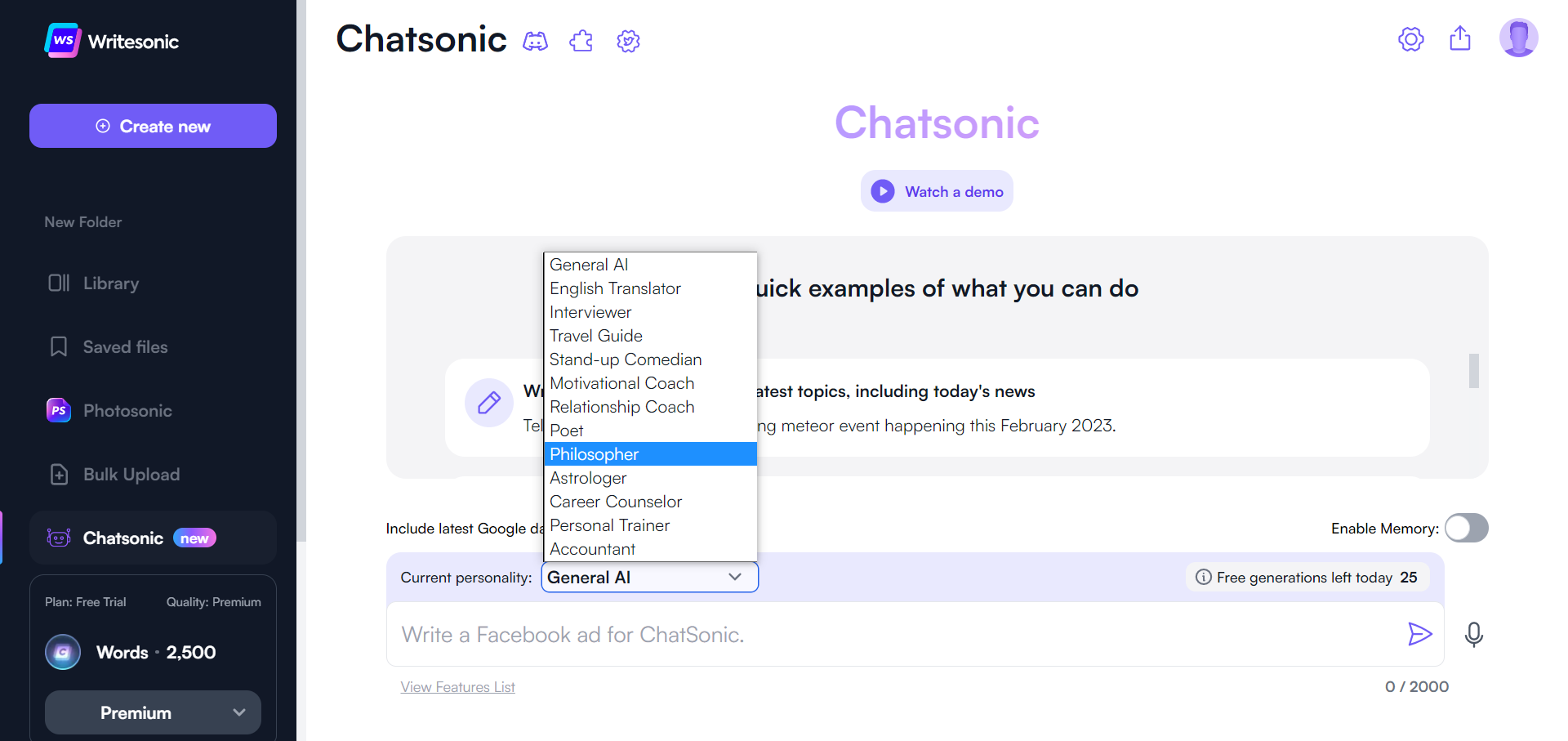Pick Travel Guide from the list

(x=650, y=336)
